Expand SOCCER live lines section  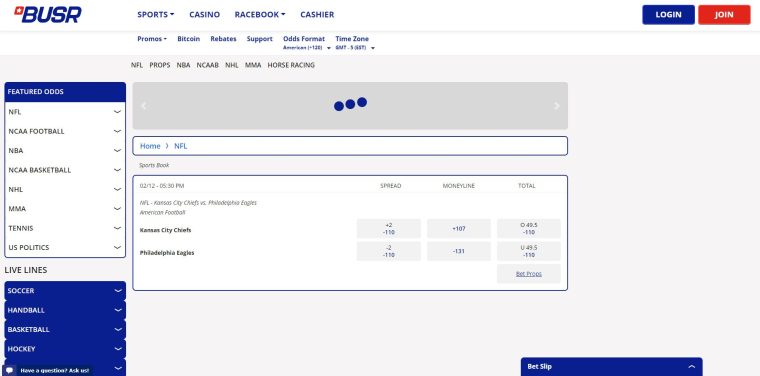65,291
